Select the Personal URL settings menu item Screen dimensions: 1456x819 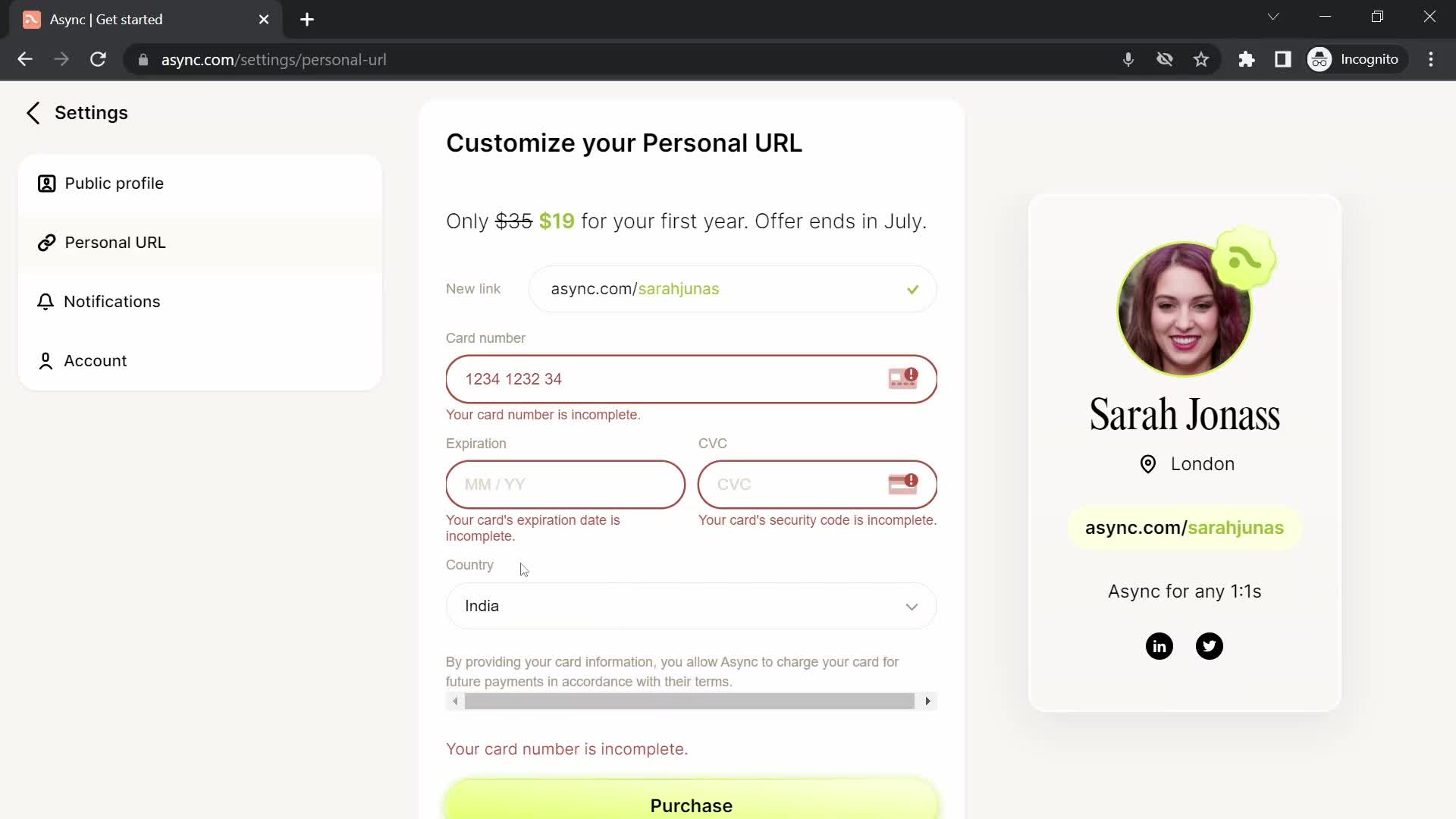pos(115,242)
